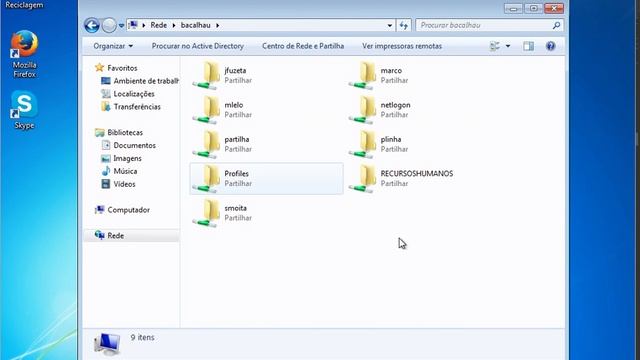Open Documentos library
This screenshot has height=360, width=640.
134,145
